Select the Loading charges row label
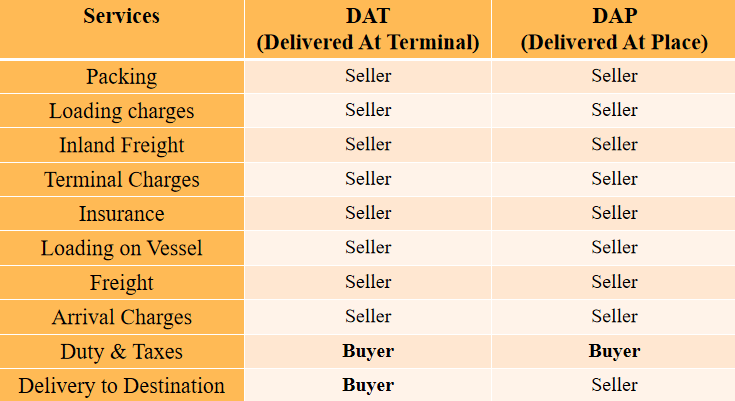The image size is (735, 401). 121,111
